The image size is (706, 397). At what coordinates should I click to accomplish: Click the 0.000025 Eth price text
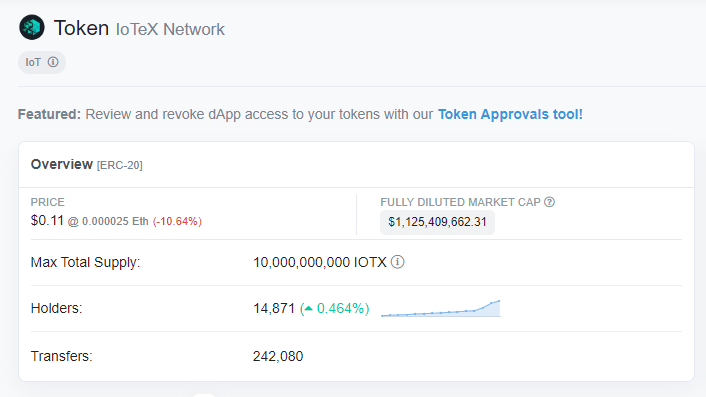[x=115, y=221]
